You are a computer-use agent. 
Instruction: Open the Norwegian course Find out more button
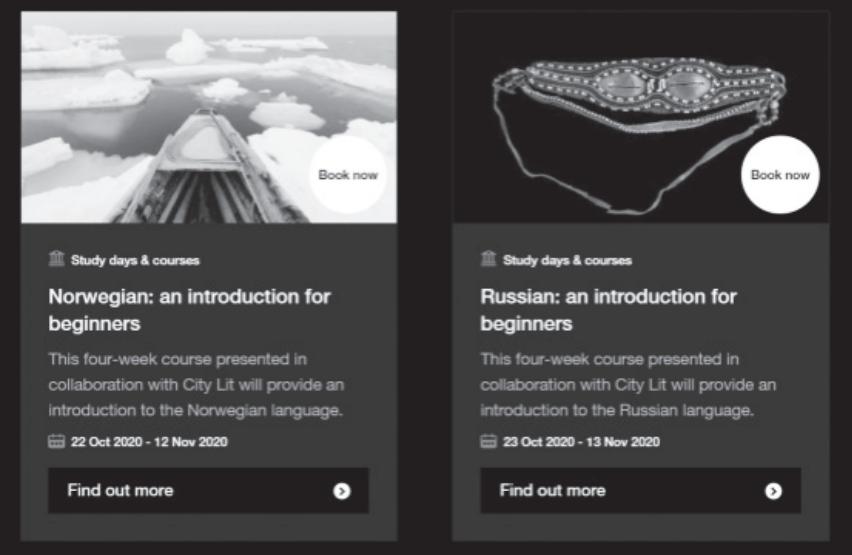click(x=208, y=490)
